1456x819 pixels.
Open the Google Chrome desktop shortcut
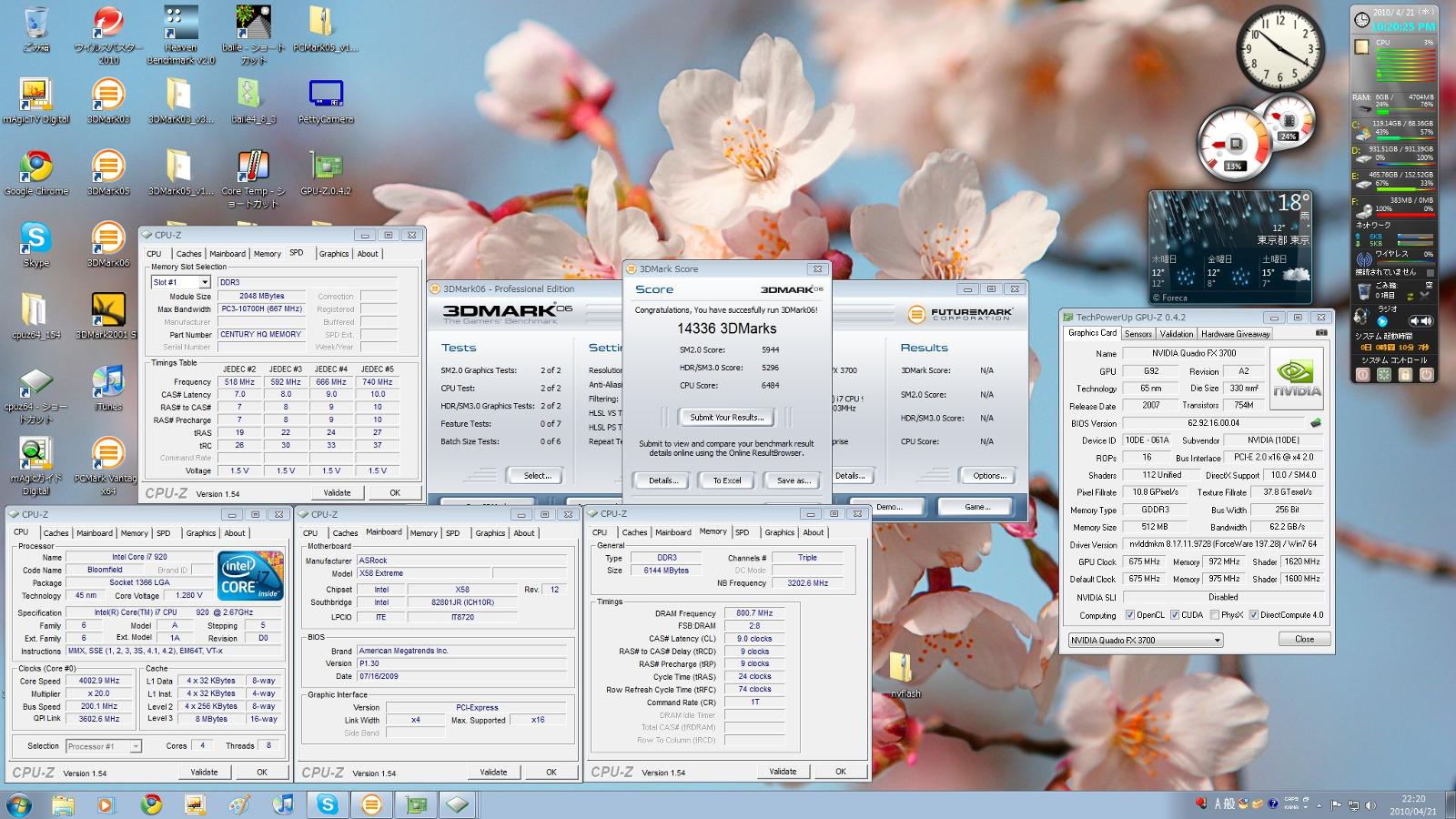click(x=36, y=173)
